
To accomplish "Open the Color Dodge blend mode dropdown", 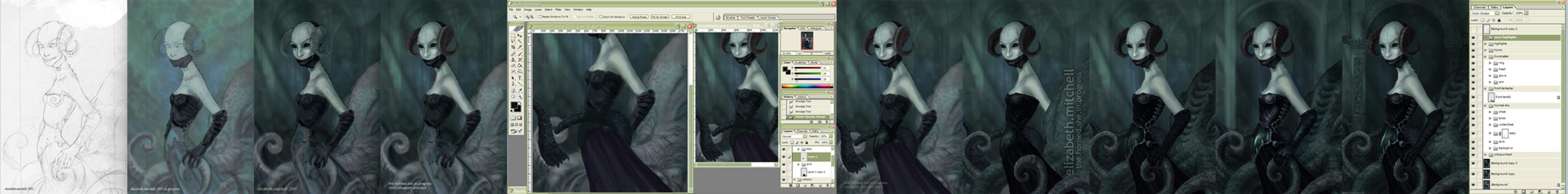I will (1486, 13).
